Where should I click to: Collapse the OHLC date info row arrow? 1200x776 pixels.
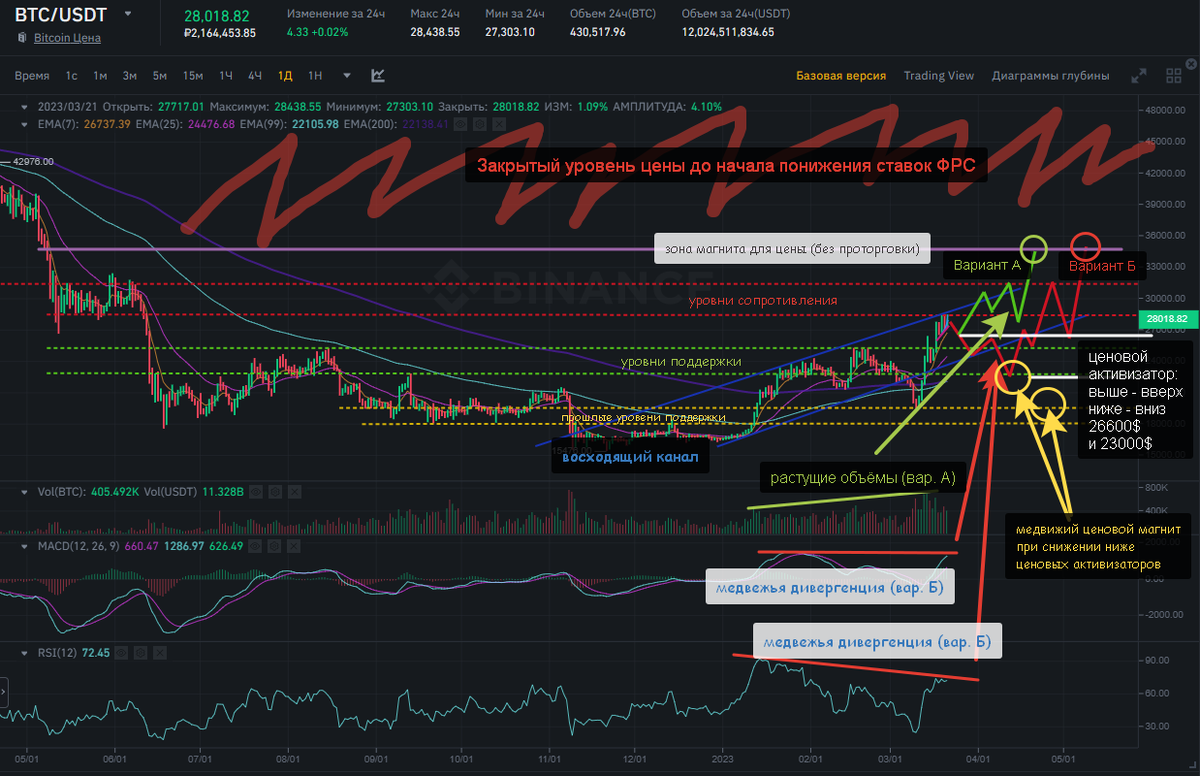tap(24, 107)
